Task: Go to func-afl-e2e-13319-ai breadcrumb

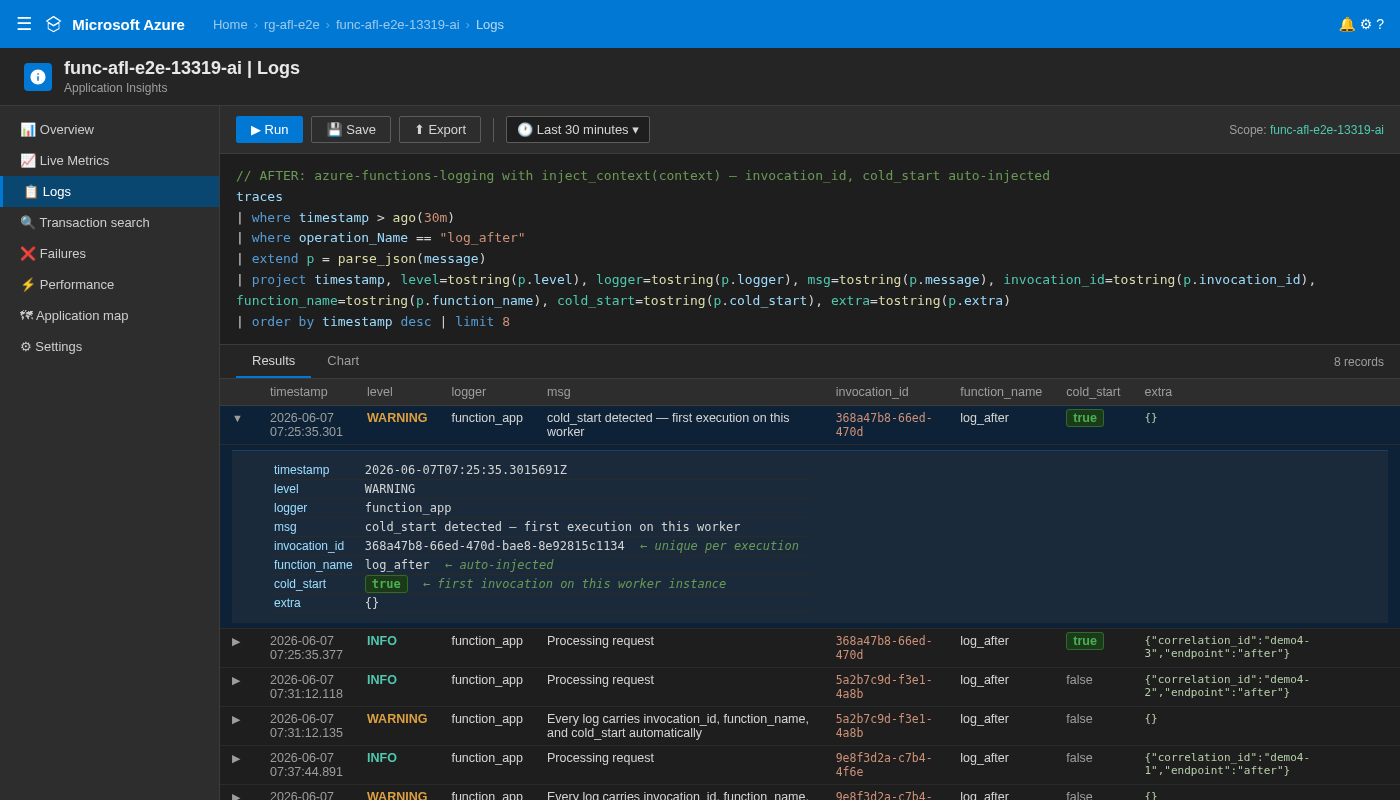Action: (x=398, y=24)
